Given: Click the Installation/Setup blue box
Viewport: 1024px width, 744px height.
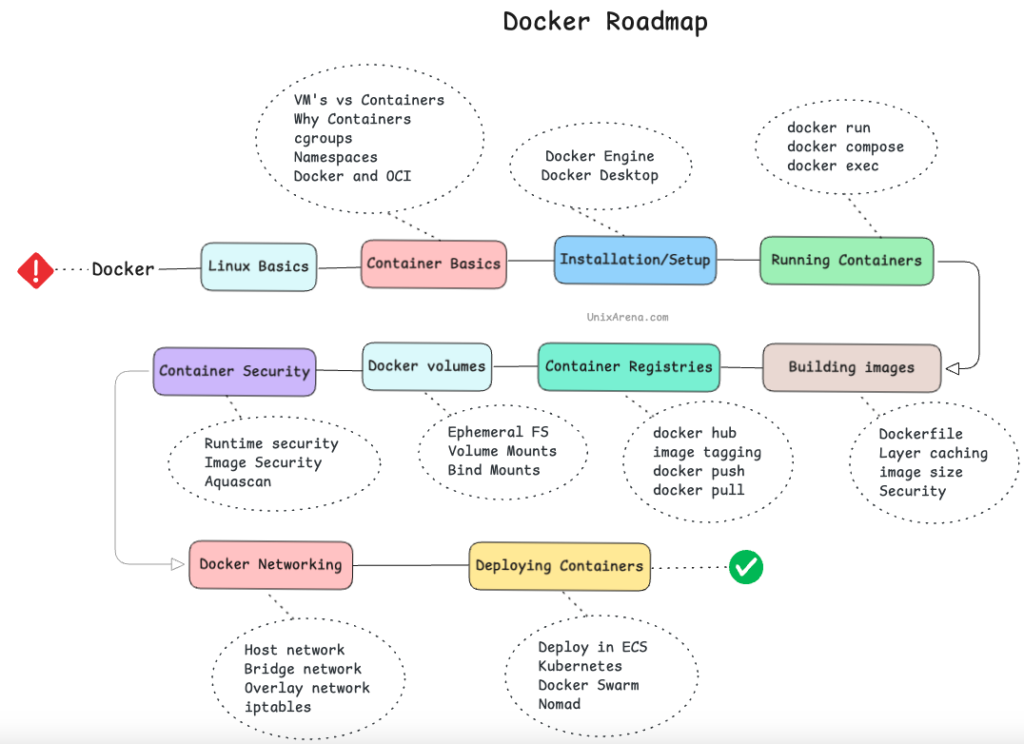Looking at the screenshot, I should pyautogui.click(x=635, y=260).
